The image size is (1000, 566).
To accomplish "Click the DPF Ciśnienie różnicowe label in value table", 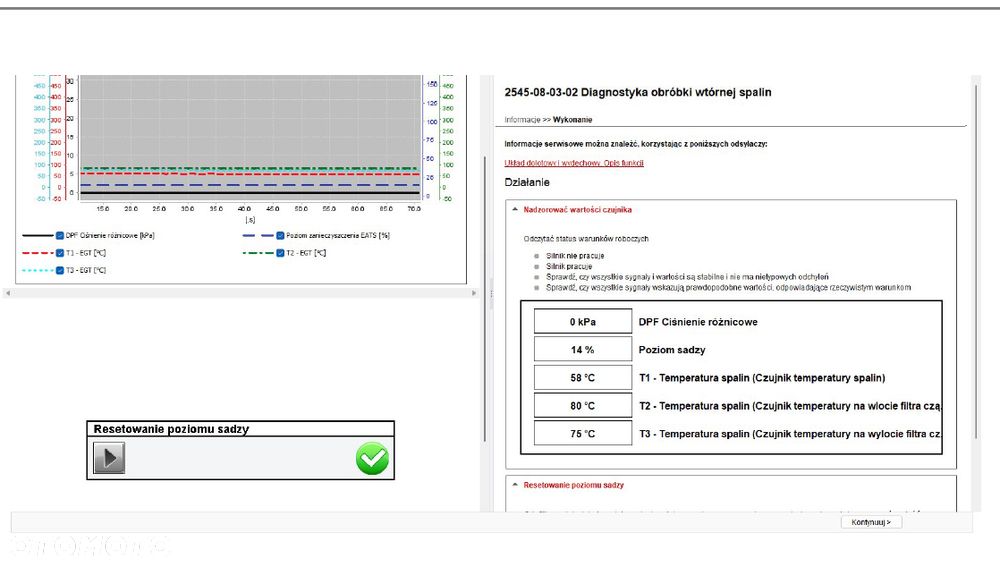I will click(698, 322).
